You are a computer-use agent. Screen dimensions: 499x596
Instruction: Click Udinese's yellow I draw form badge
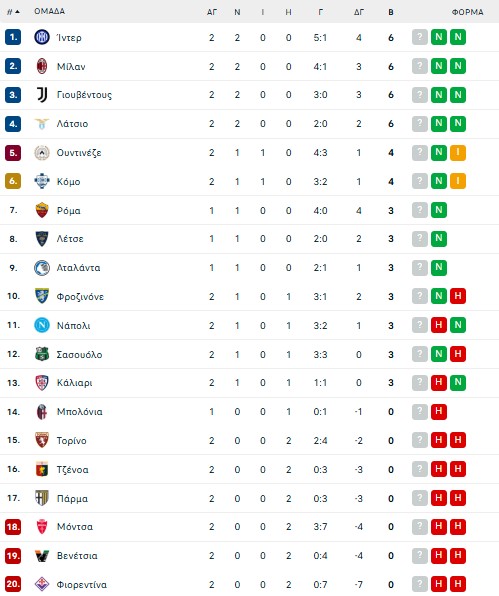tap(458, 152)
